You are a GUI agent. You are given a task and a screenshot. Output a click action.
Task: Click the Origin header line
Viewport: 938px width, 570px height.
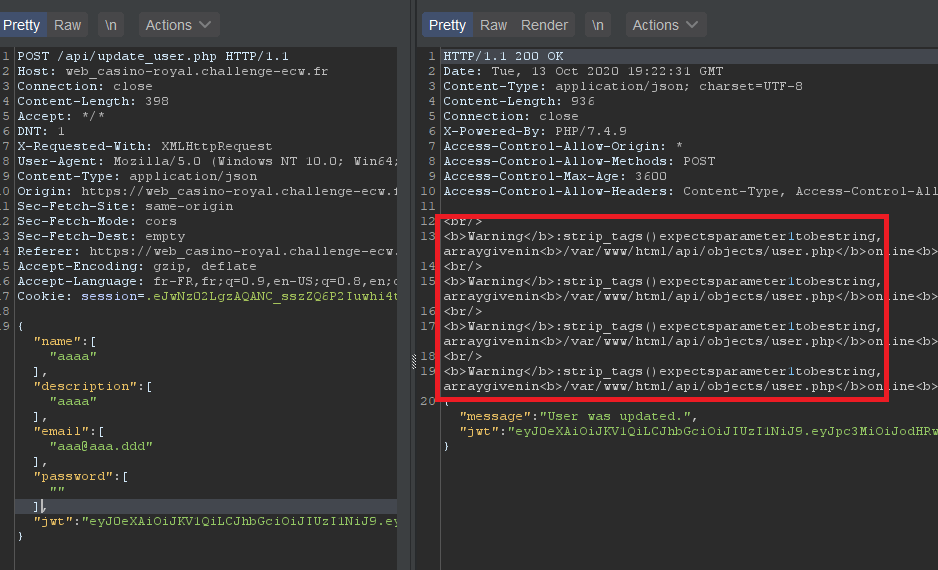point(207,191)
